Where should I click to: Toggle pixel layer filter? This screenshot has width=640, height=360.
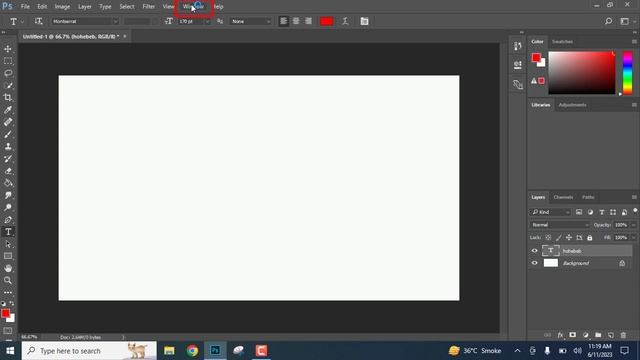pyautogui.click(x=579, y=212)
